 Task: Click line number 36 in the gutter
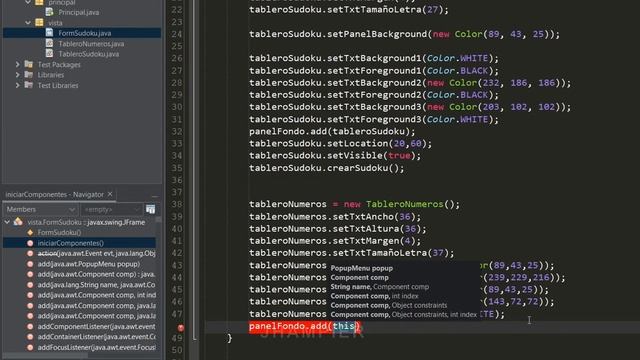coord(177,180)
